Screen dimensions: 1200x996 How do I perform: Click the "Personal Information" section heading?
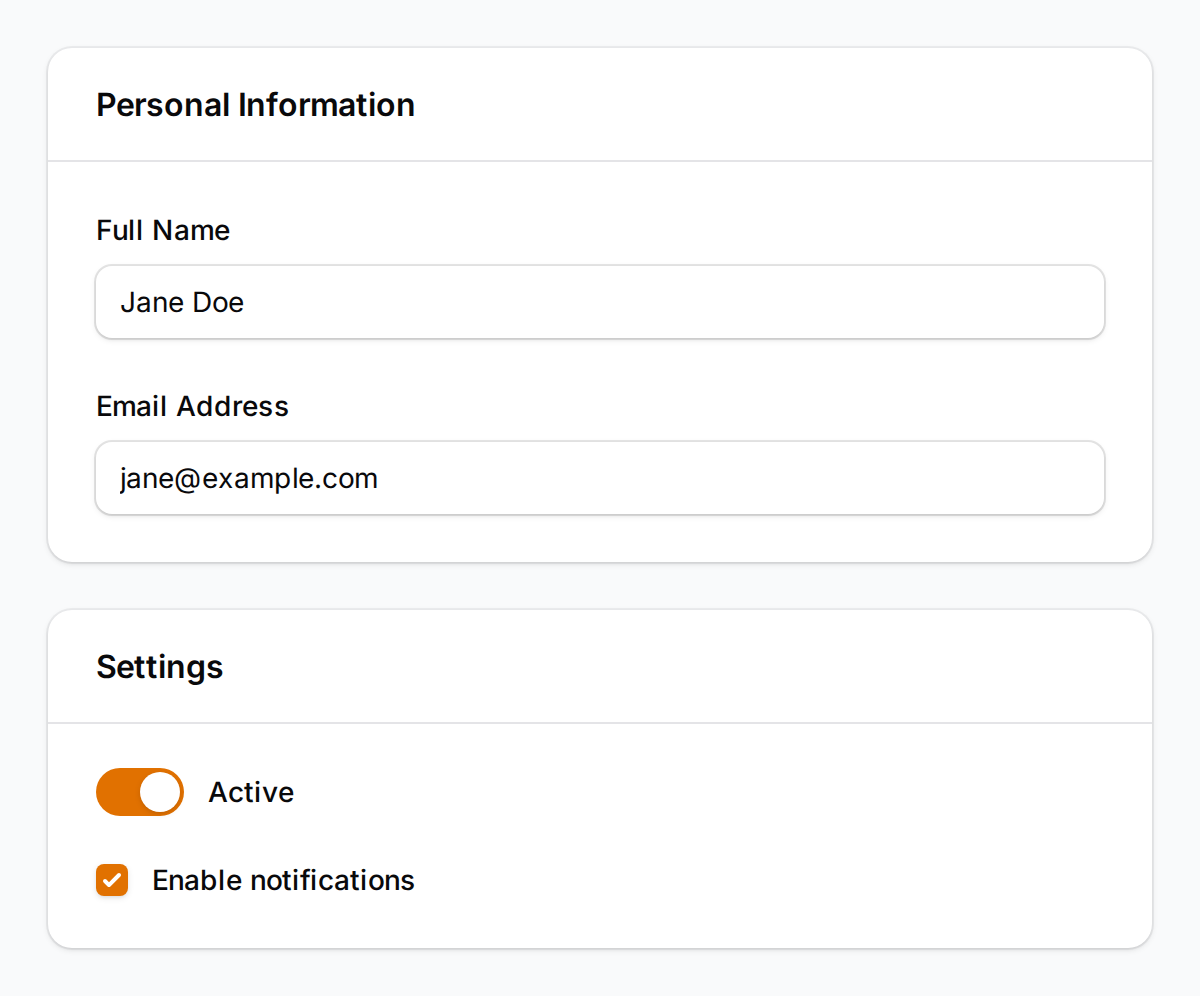[x=255, y=105]
